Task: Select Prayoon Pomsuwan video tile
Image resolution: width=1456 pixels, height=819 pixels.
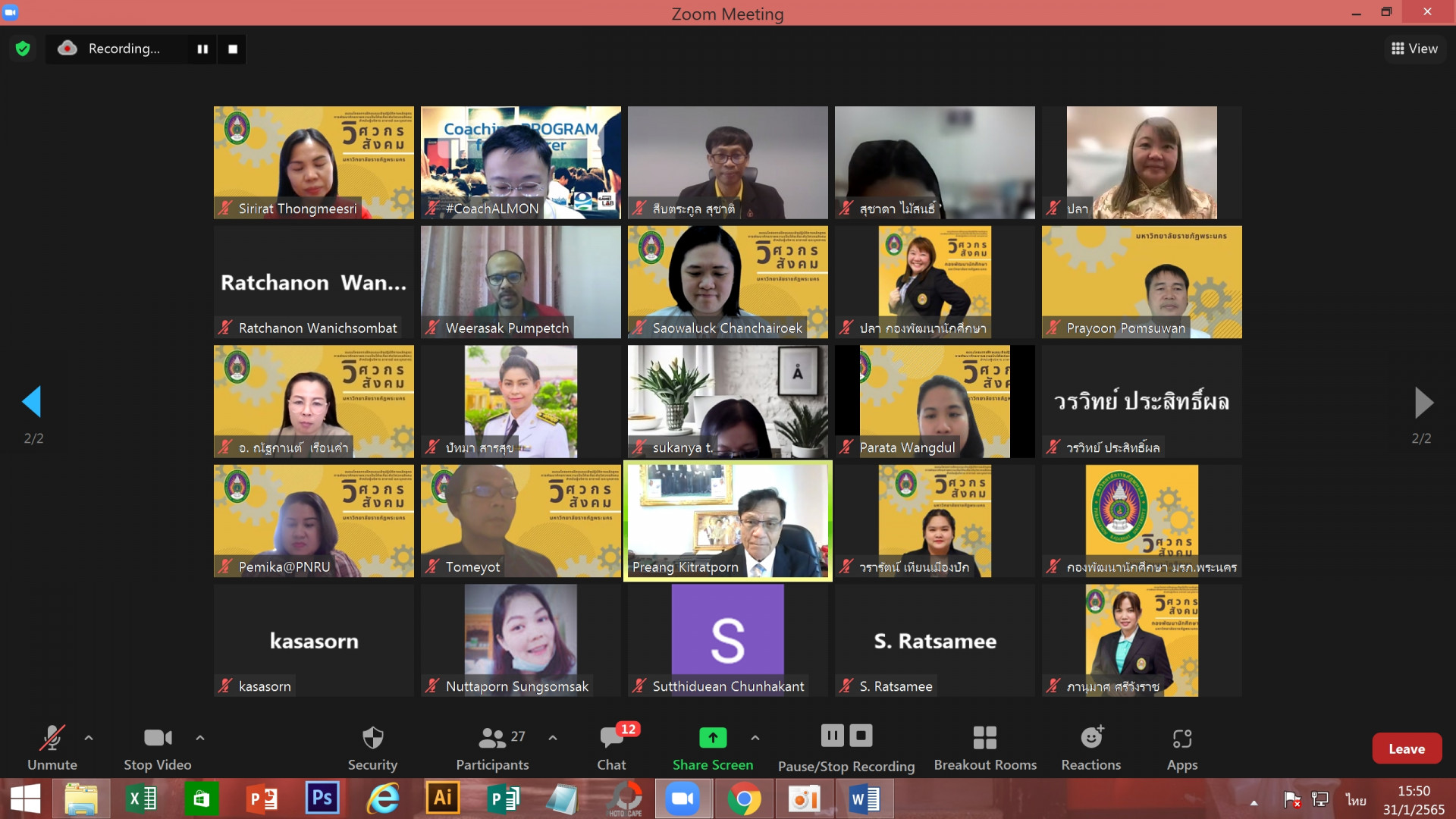Action: pos(1142,282)
